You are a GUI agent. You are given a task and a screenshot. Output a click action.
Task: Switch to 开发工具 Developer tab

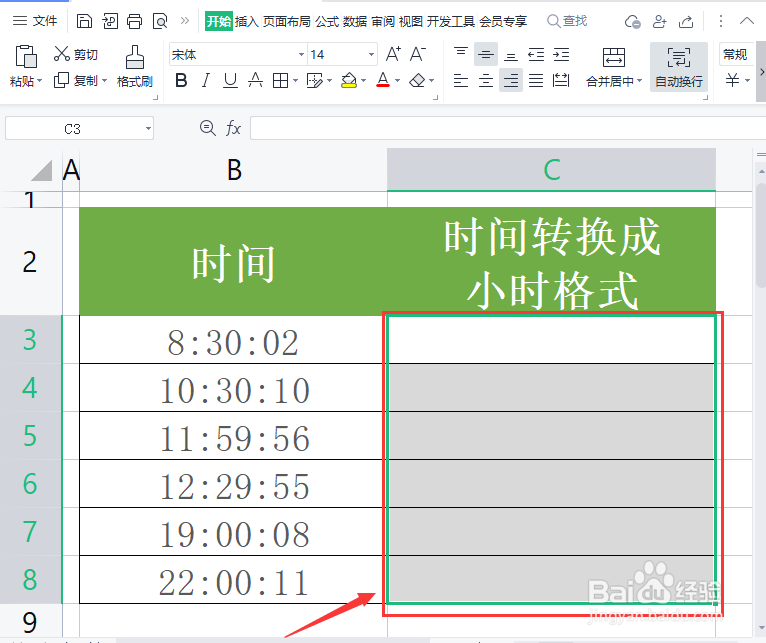pyautogui.click(x=450, y=21)
